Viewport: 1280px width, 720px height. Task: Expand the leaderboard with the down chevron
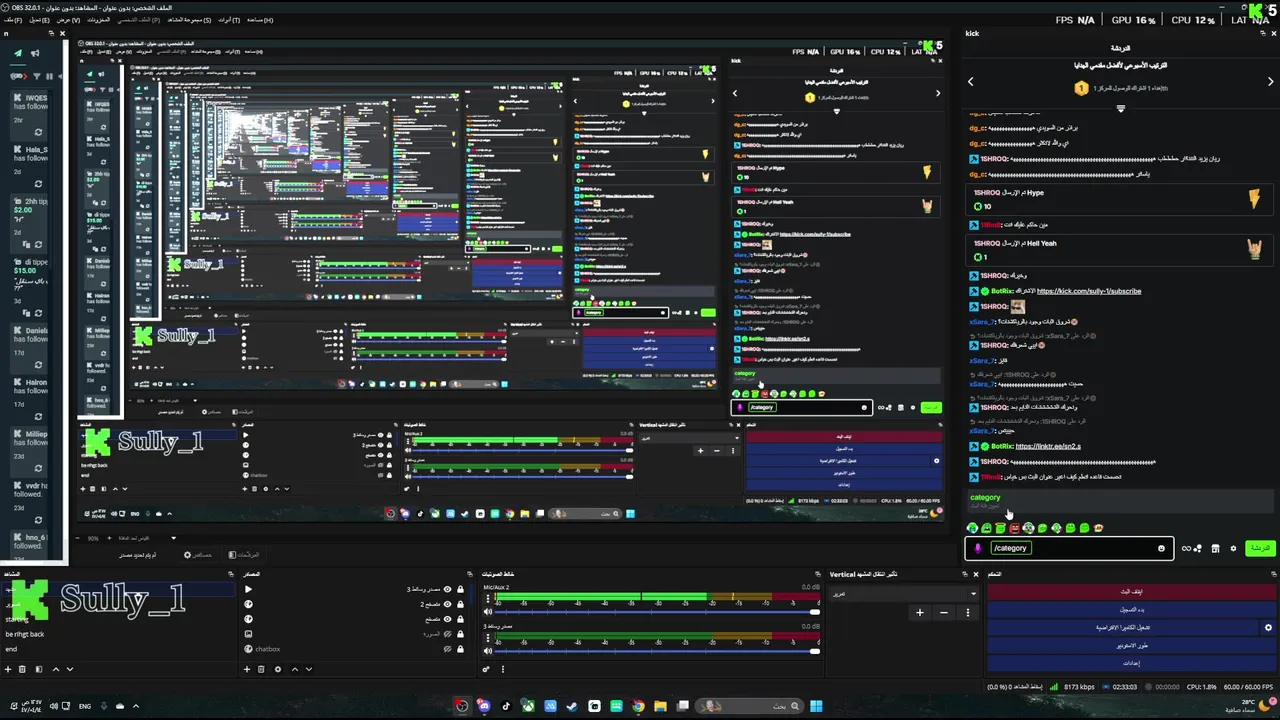click(1121, 108)
